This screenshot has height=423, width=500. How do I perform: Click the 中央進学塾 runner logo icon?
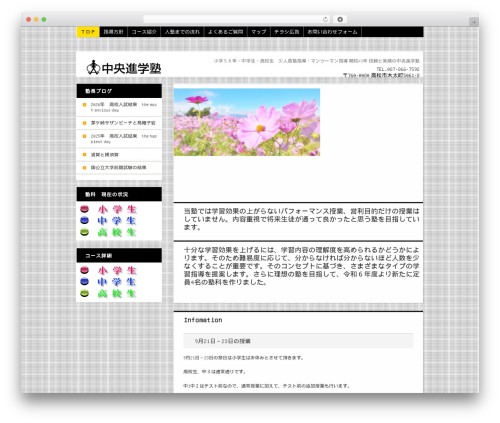coord(93,67)
